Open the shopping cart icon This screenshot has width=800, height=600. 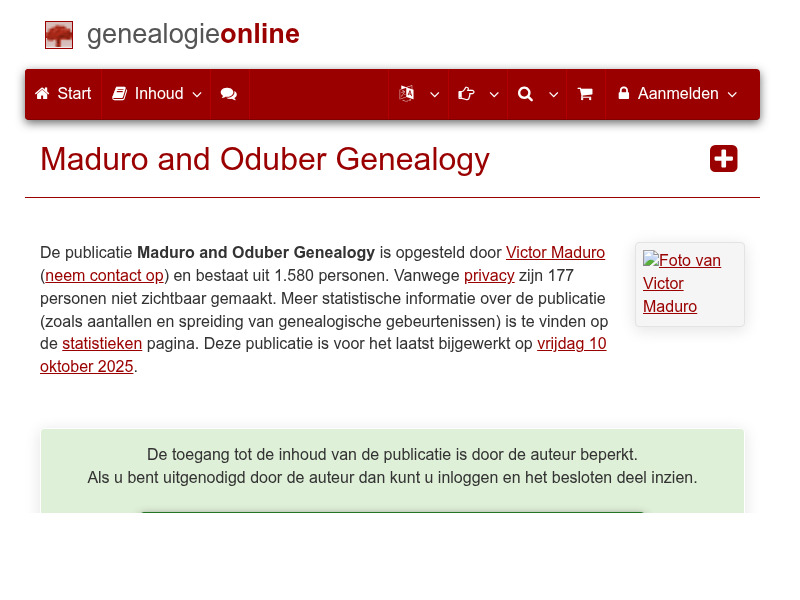tap(585, 94)
